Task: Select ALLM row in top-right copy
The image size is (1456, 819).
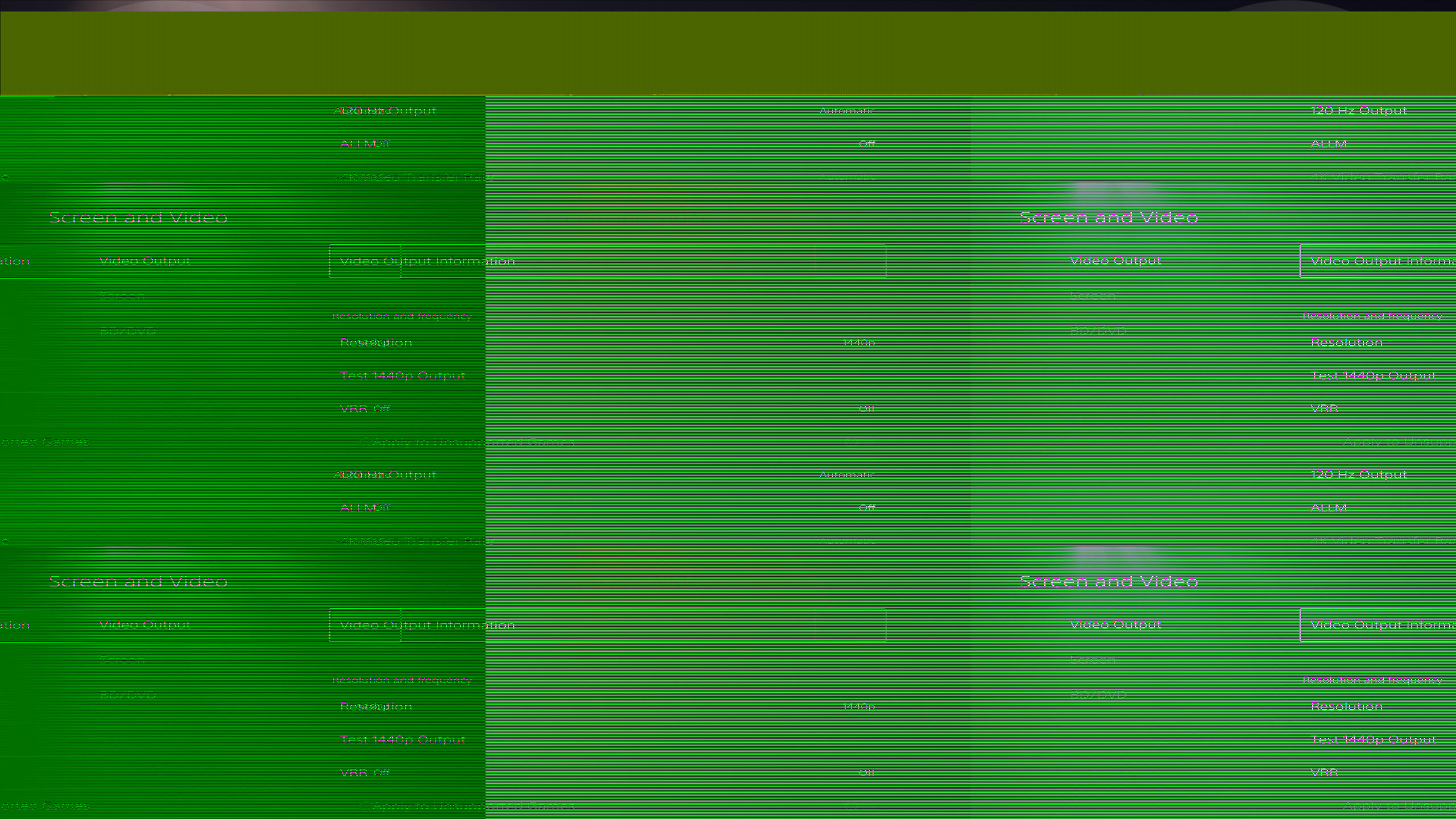Action: point(1329,144)
